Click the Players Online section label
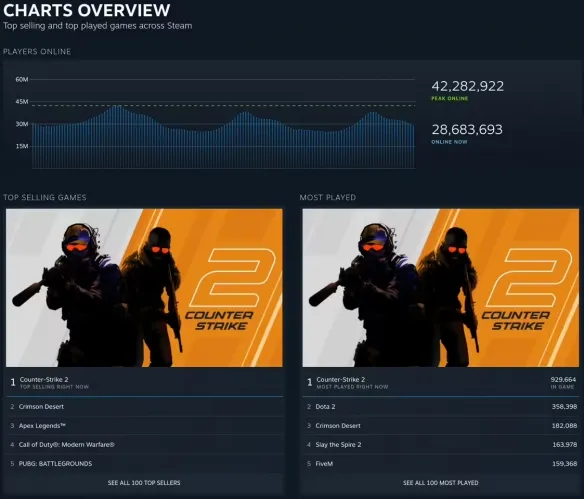584x499 pixels. pos(37,52)
